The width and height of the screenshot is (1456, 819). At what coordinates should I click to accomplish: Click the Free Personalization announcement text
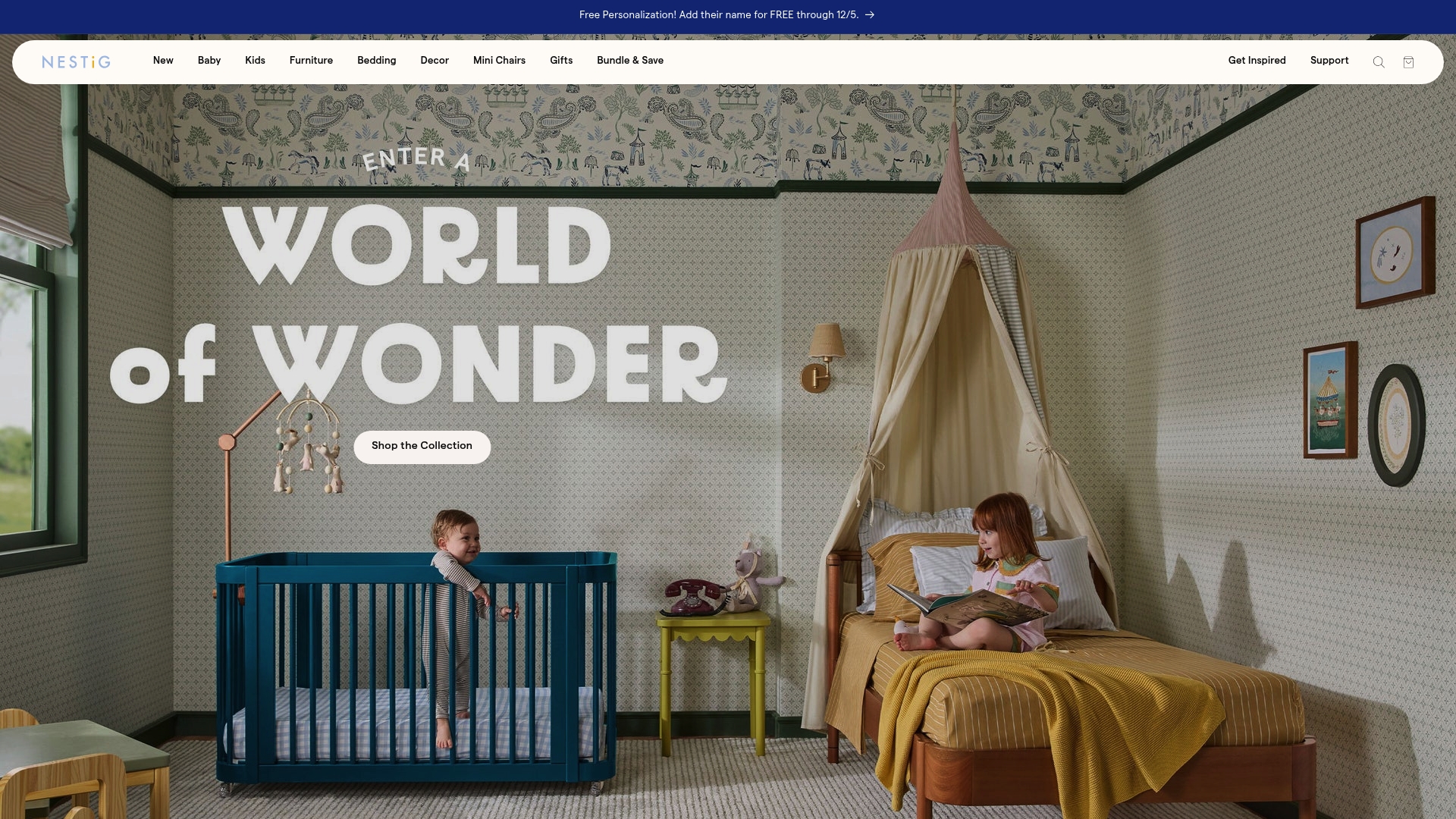click(x=718, y=14)
